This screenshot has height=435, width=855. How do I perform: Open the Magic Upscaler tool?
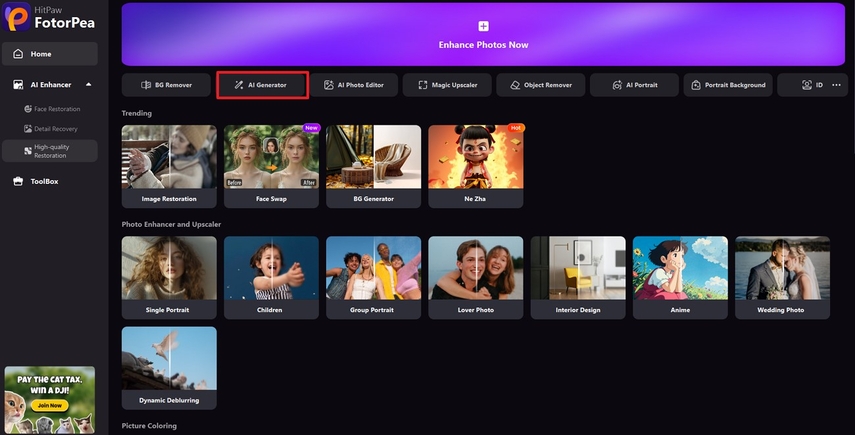[x=447, y=85]
